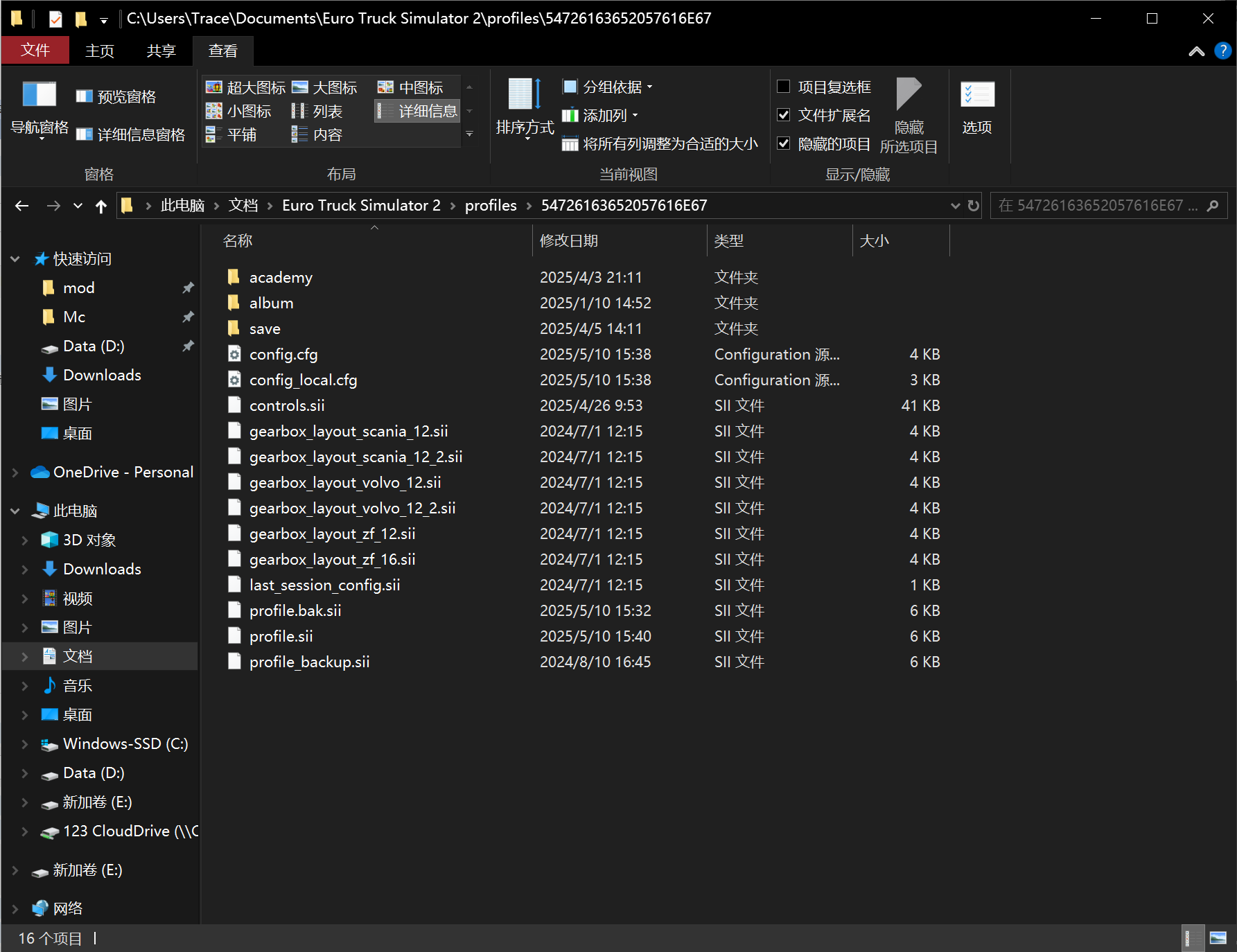
Task: Select the gearbox_layout_zf_16.sii file
Action: click(x=332, y=559)
